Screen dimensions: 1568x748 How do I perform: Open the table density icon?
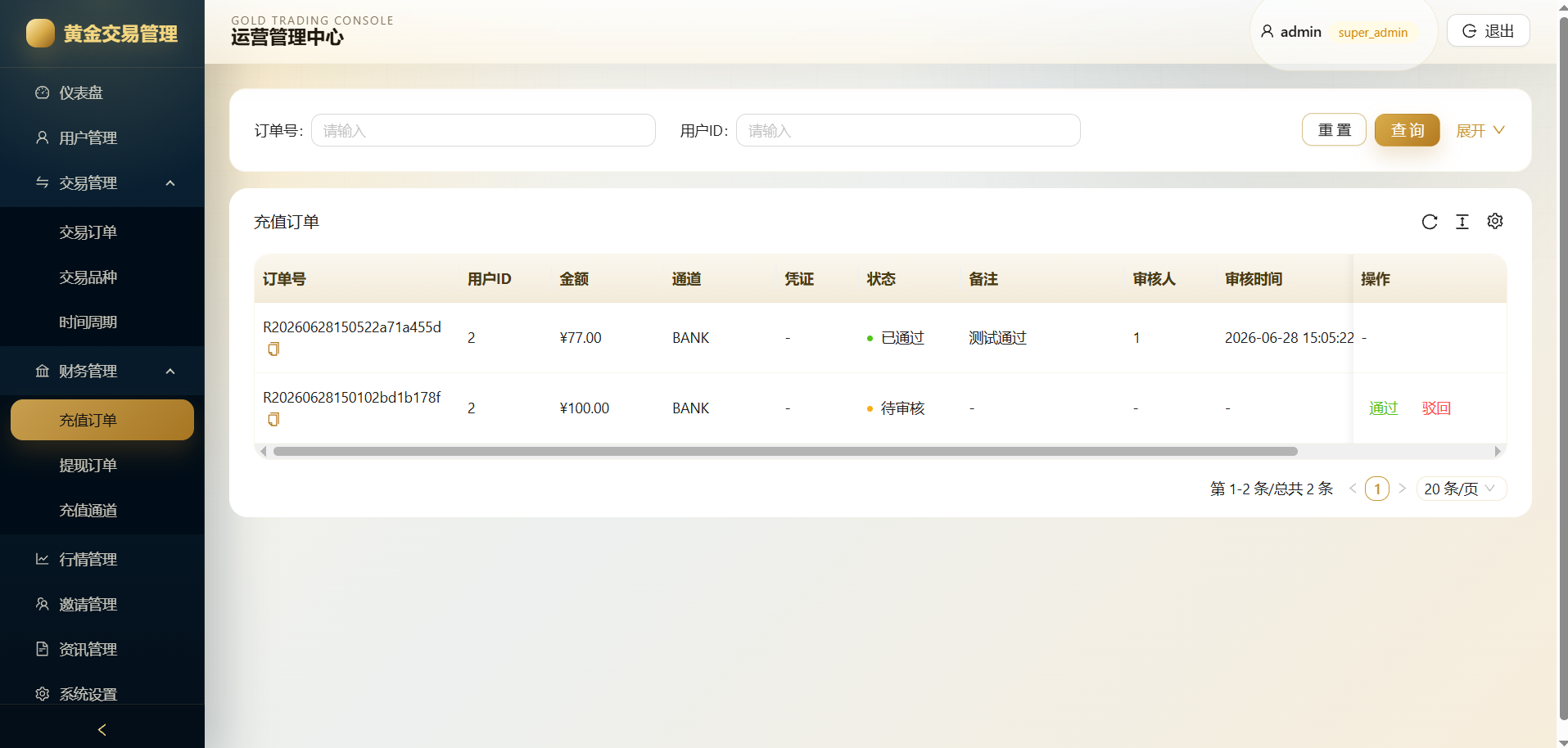tap(1462, 222)
